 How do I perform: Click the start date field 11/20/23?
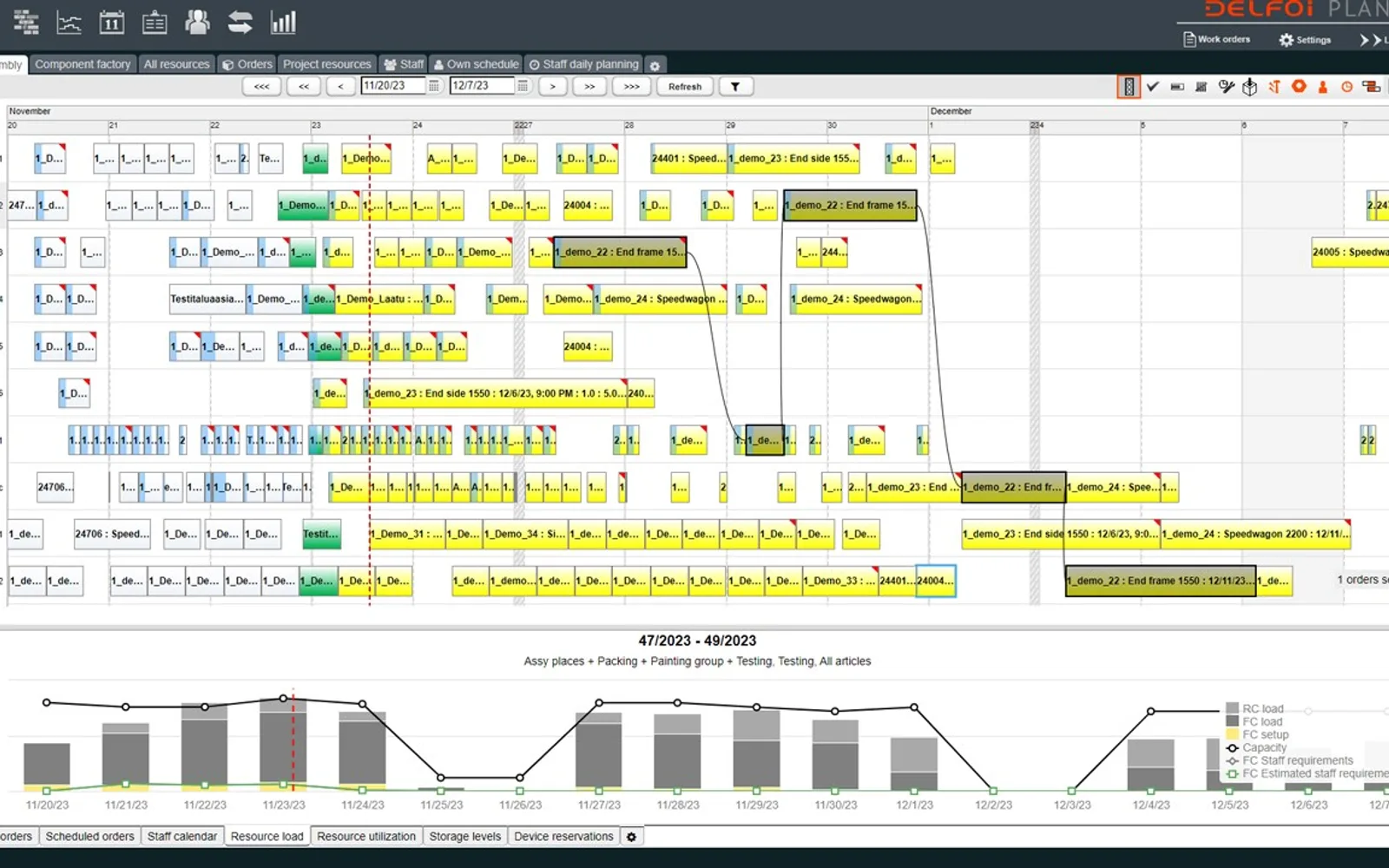(x=392, y=86)
